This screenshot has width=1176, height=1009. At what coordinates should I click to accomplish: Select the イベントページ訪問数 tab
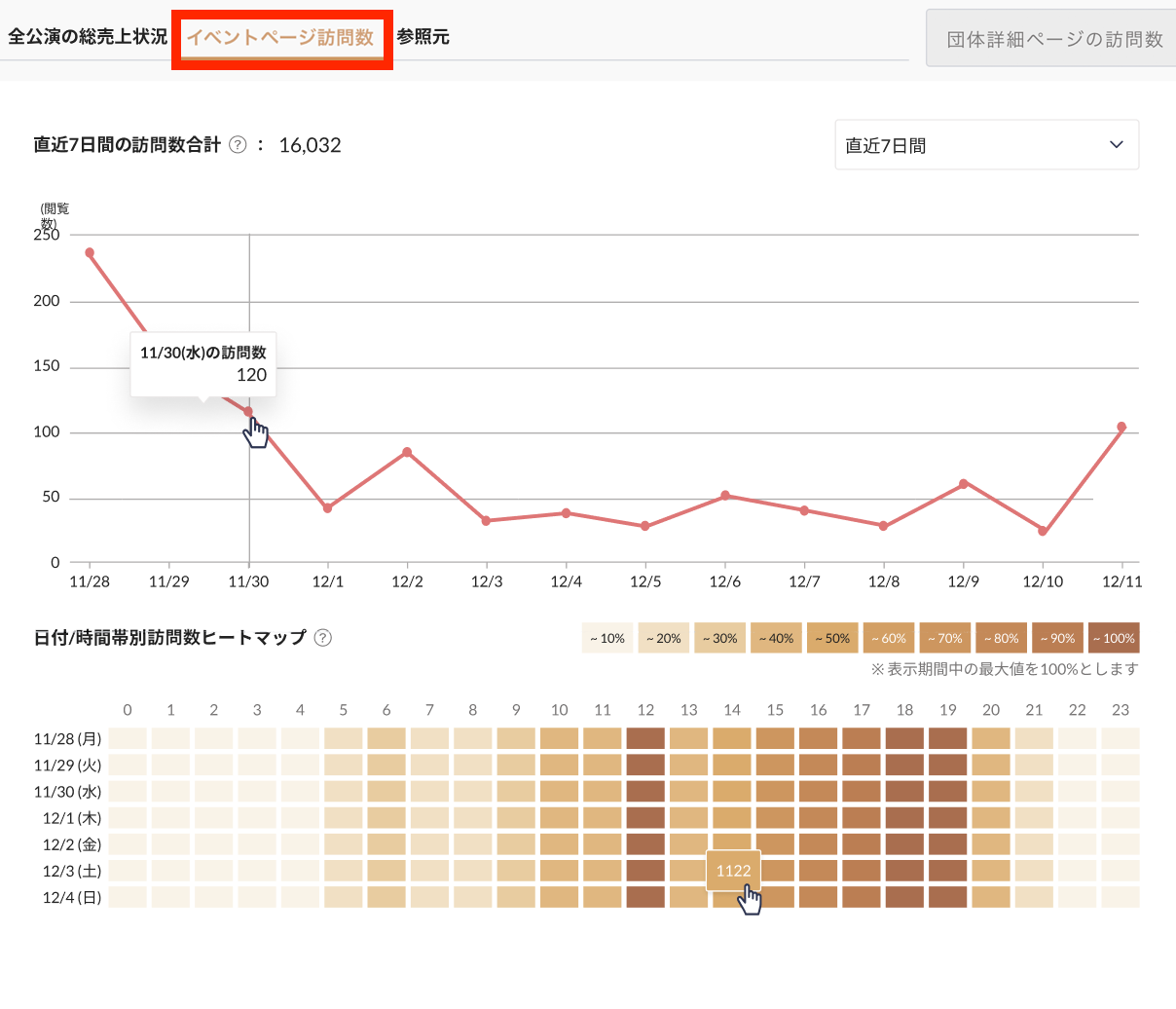[280, 37]
